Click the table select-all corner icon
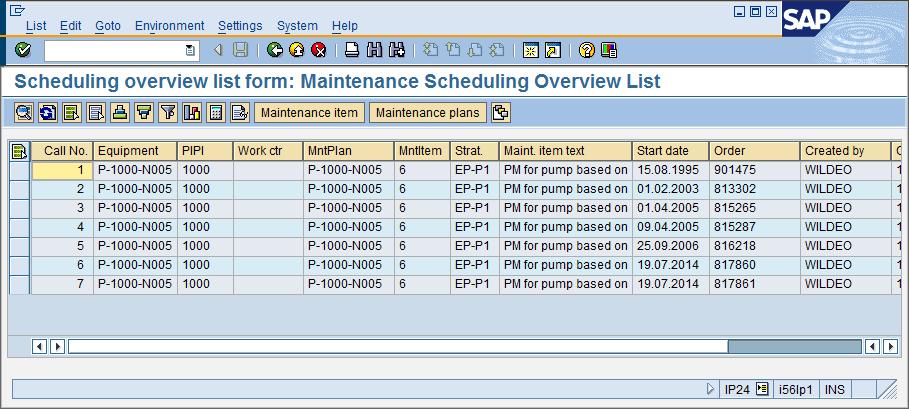Screen dimensions: 909x409 (19, 151)
